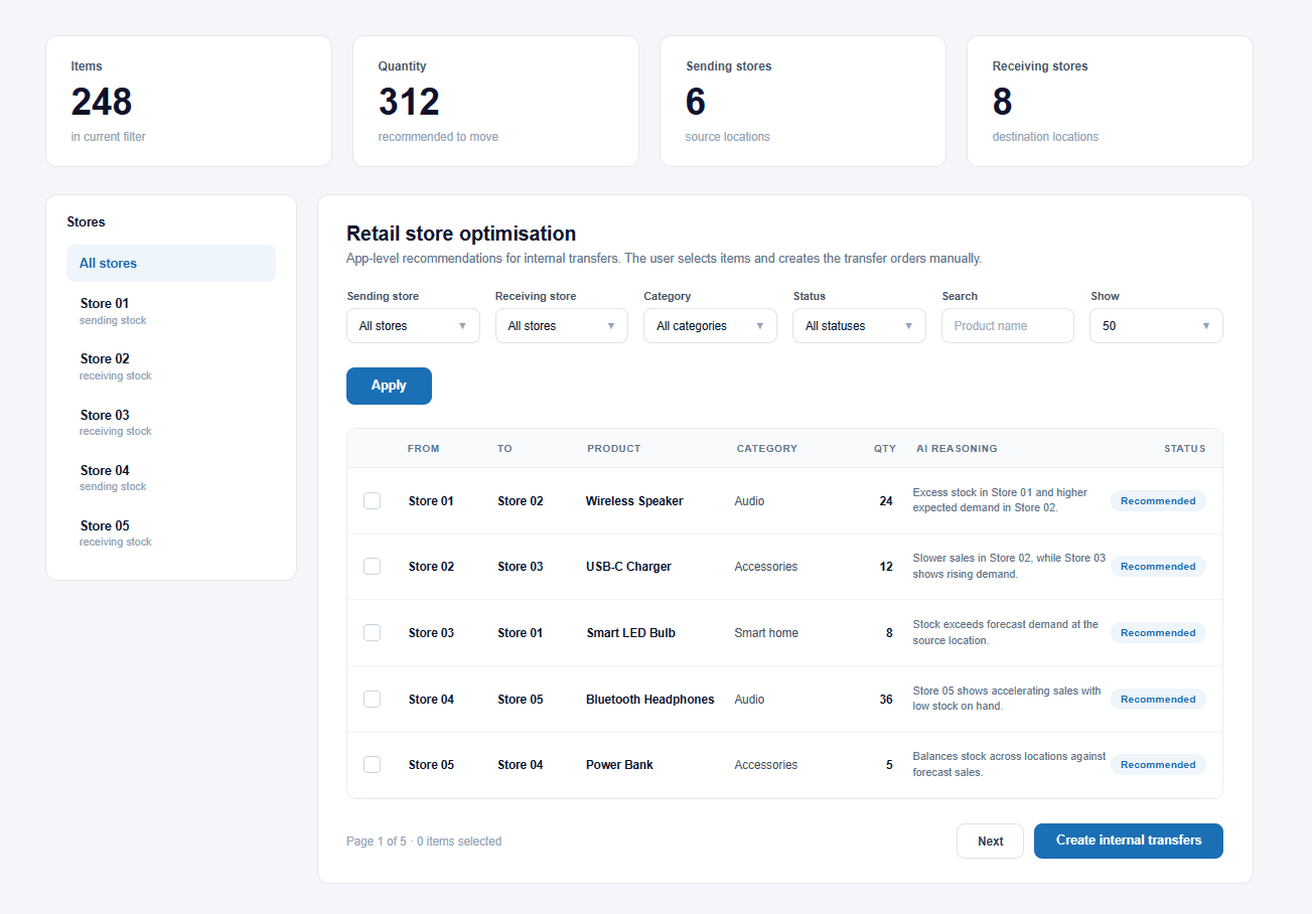Viewport: 1312px width, 914px height.
Task: Choose Store 01 in the Stores sidebar
Action: click(171, 310)
